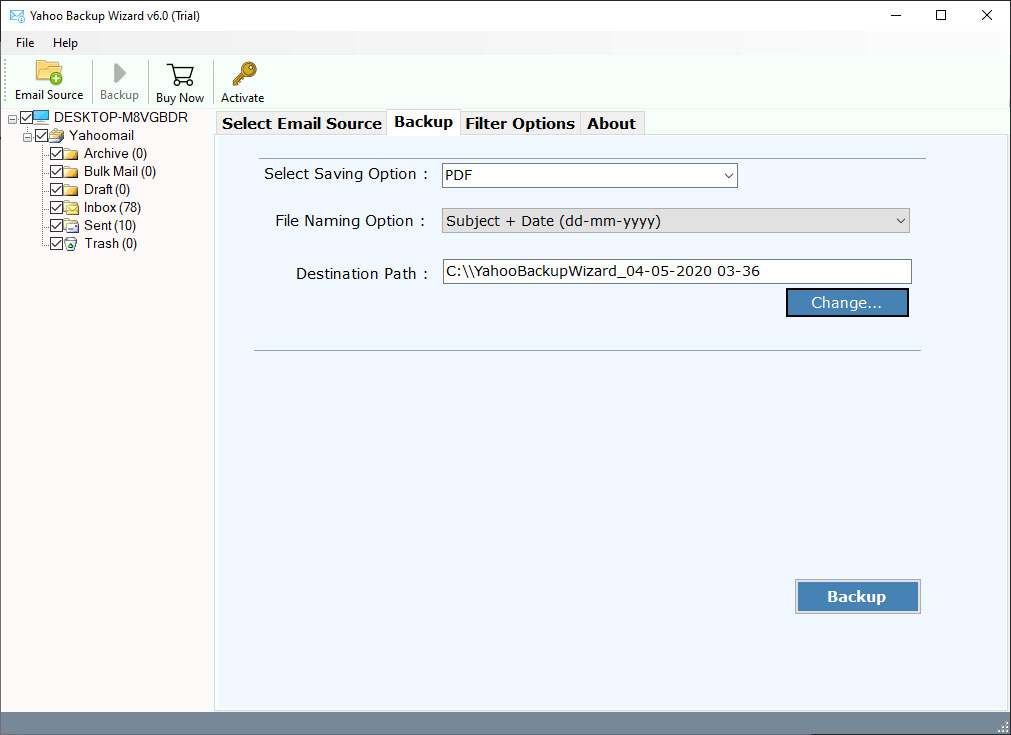Click the Email Source folder icon
Image resolution: width=1011 pixels, height=735 pixels.
[49, 73]
